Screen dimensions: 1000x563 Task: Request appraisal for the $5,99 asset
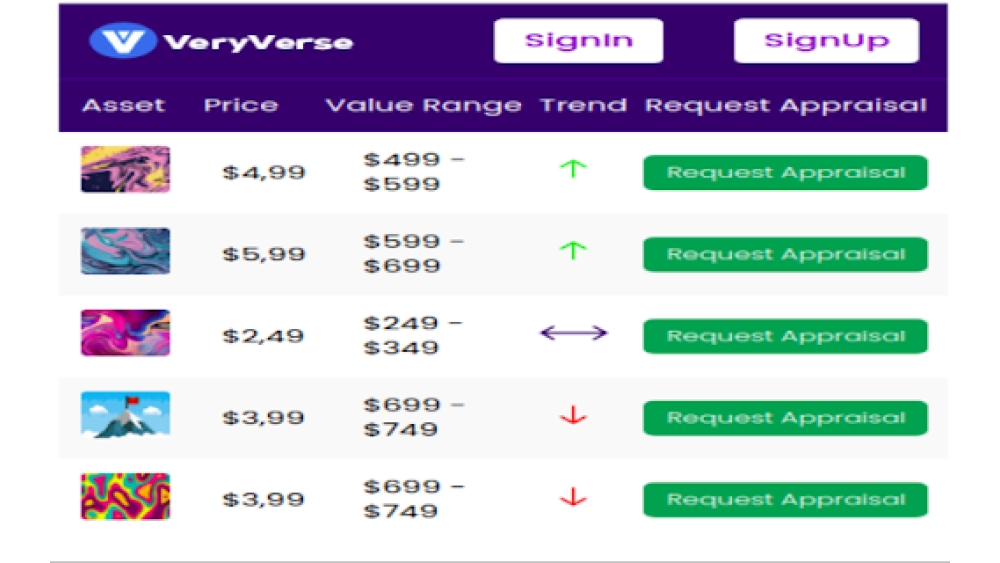[785, 254]
